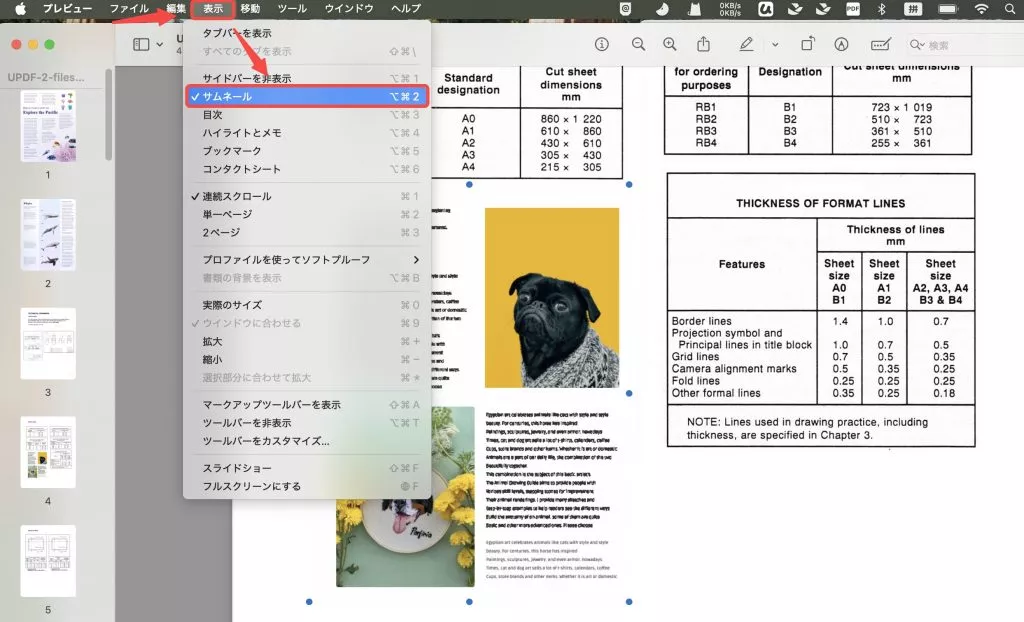Switch the sidebar to 目次 view
1024x622 pixels.
(307, 114)
